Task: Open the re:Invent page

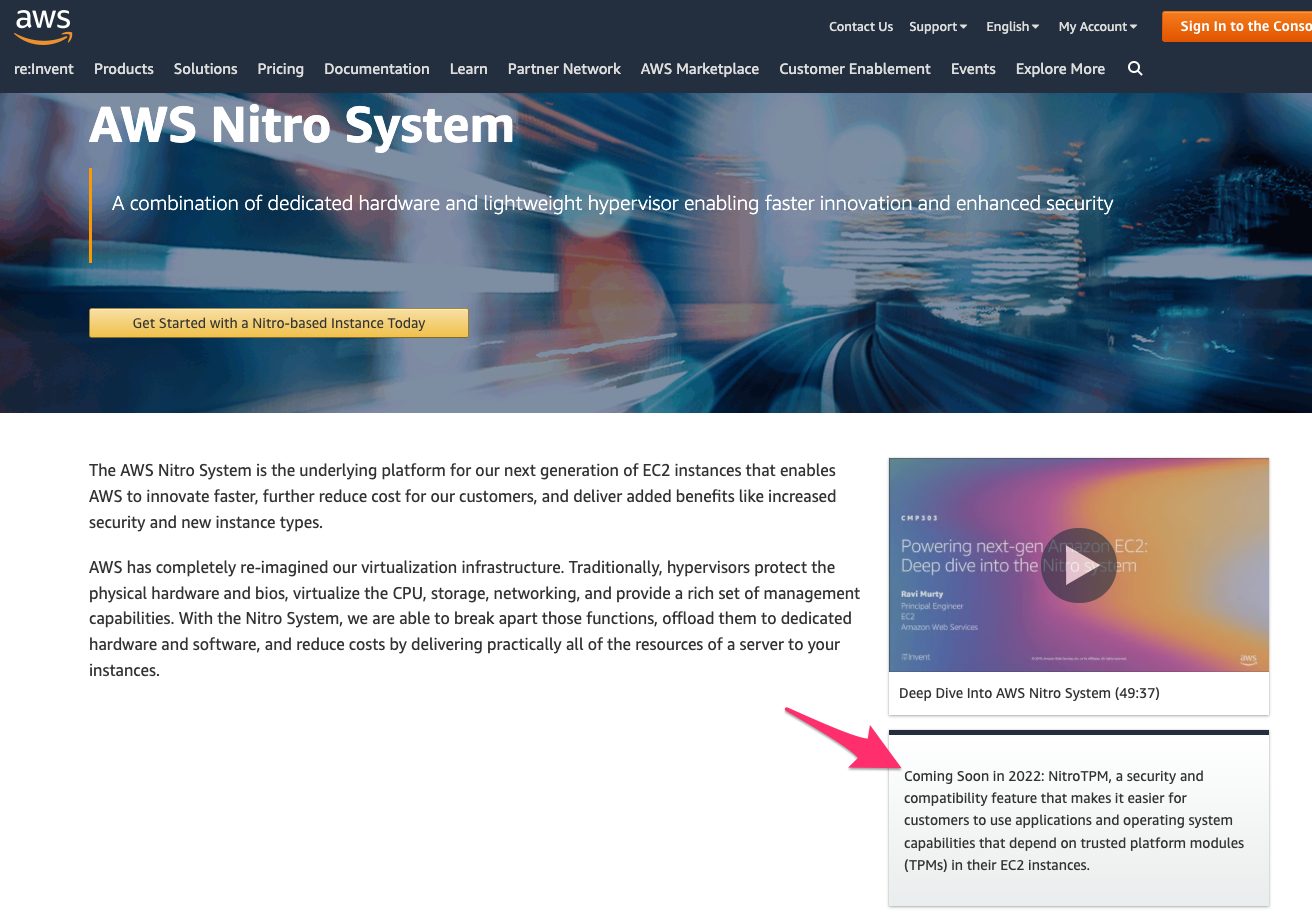Action: coord(43,69)
